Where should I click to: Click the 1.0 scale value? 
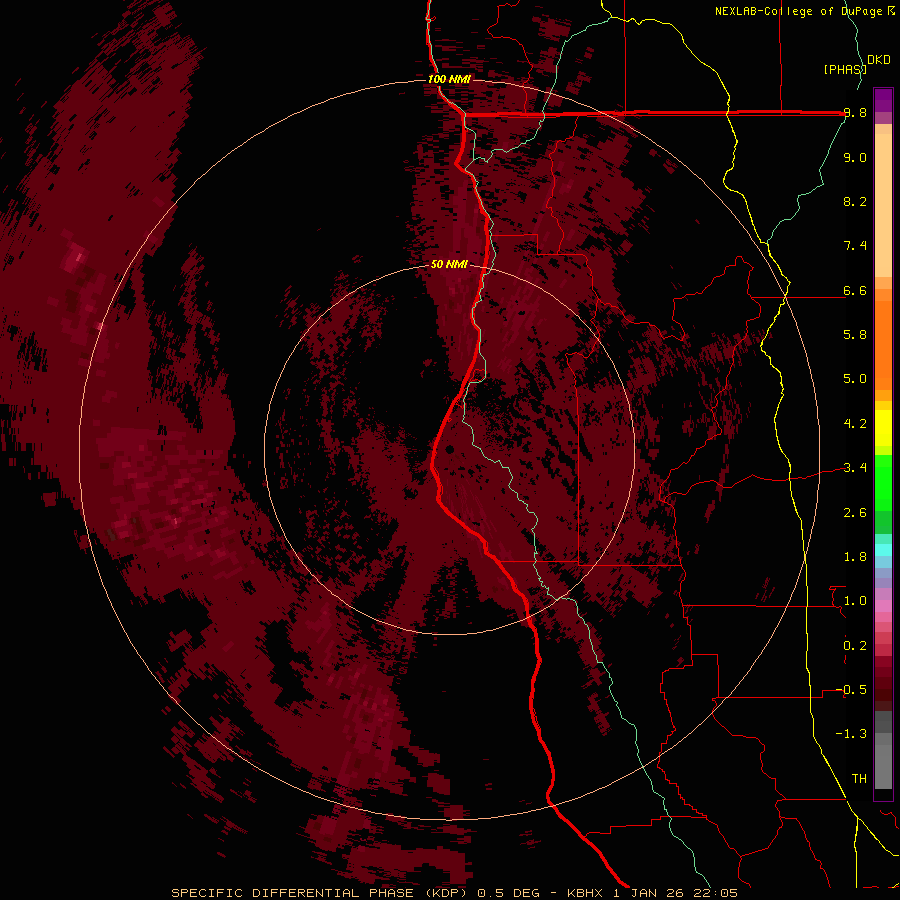point(855,601)
